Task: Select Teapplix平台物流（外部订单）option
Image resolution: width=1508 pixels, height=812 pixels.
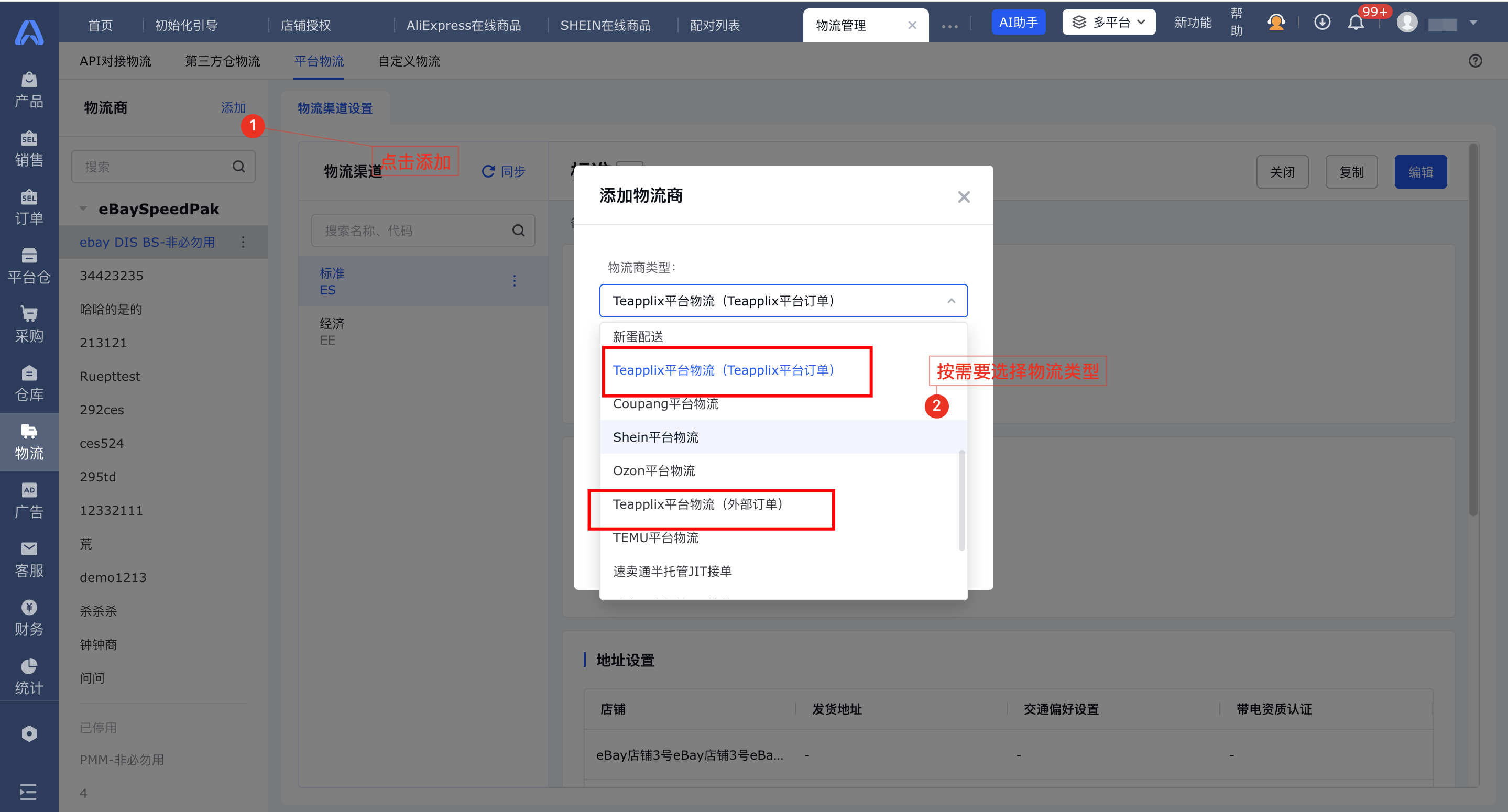Action: [783, 504]
